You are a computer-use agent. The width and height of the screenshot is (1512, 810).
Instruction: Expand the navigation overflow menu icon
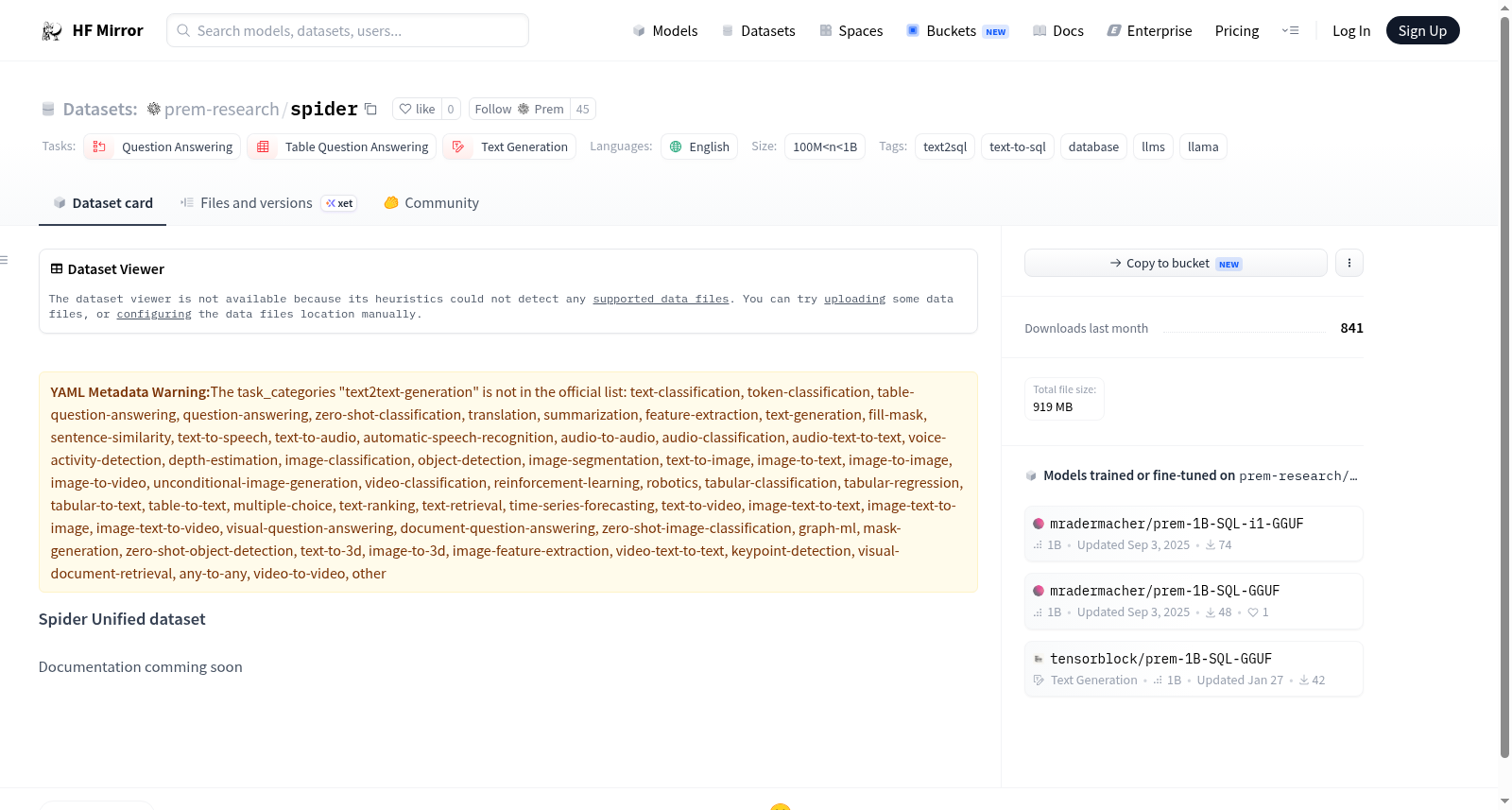1290,31
